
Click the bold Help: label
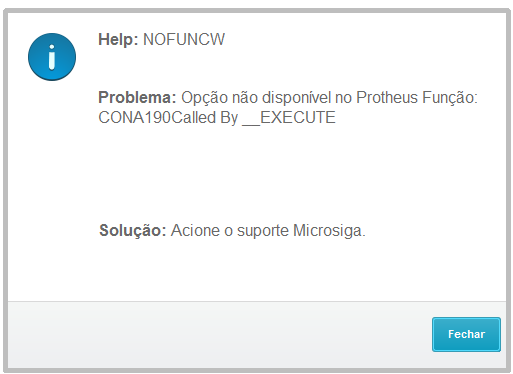tap(118, 39)
